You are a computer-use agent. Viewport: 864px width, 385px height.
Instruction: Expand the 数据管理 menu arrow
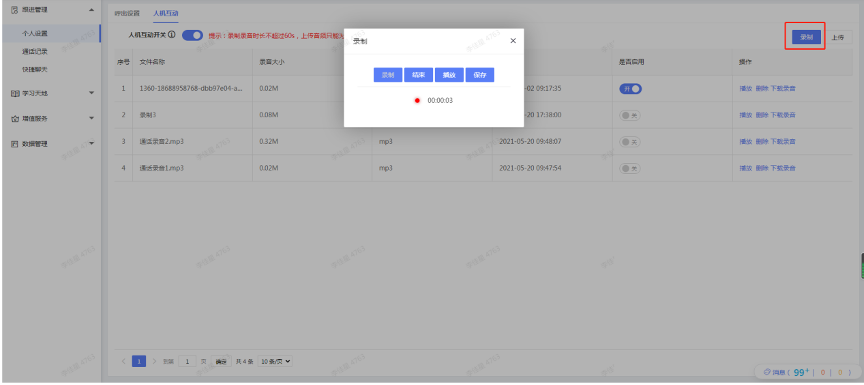(x=91, y=144)
